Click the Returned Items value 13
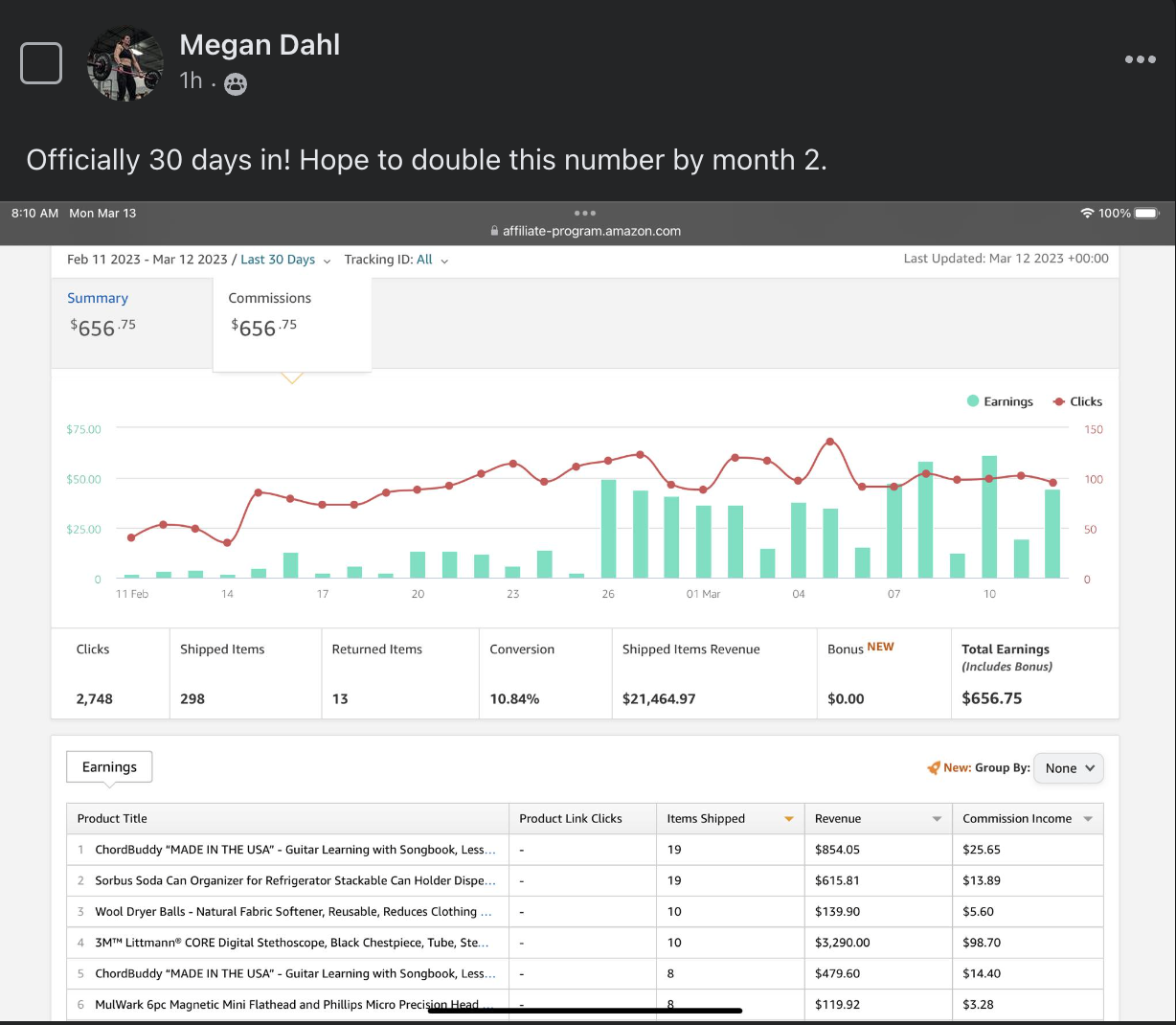This screenshot has width=1176, height=1025. pos(340,699)
